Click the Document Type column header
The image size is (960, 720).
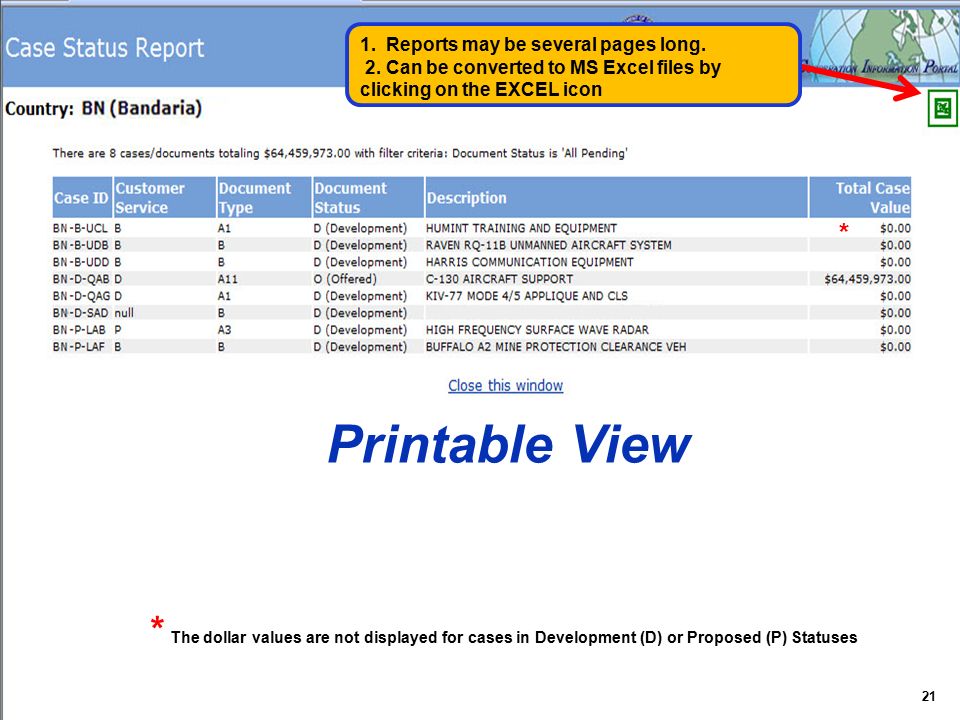[x=264, y=198]
